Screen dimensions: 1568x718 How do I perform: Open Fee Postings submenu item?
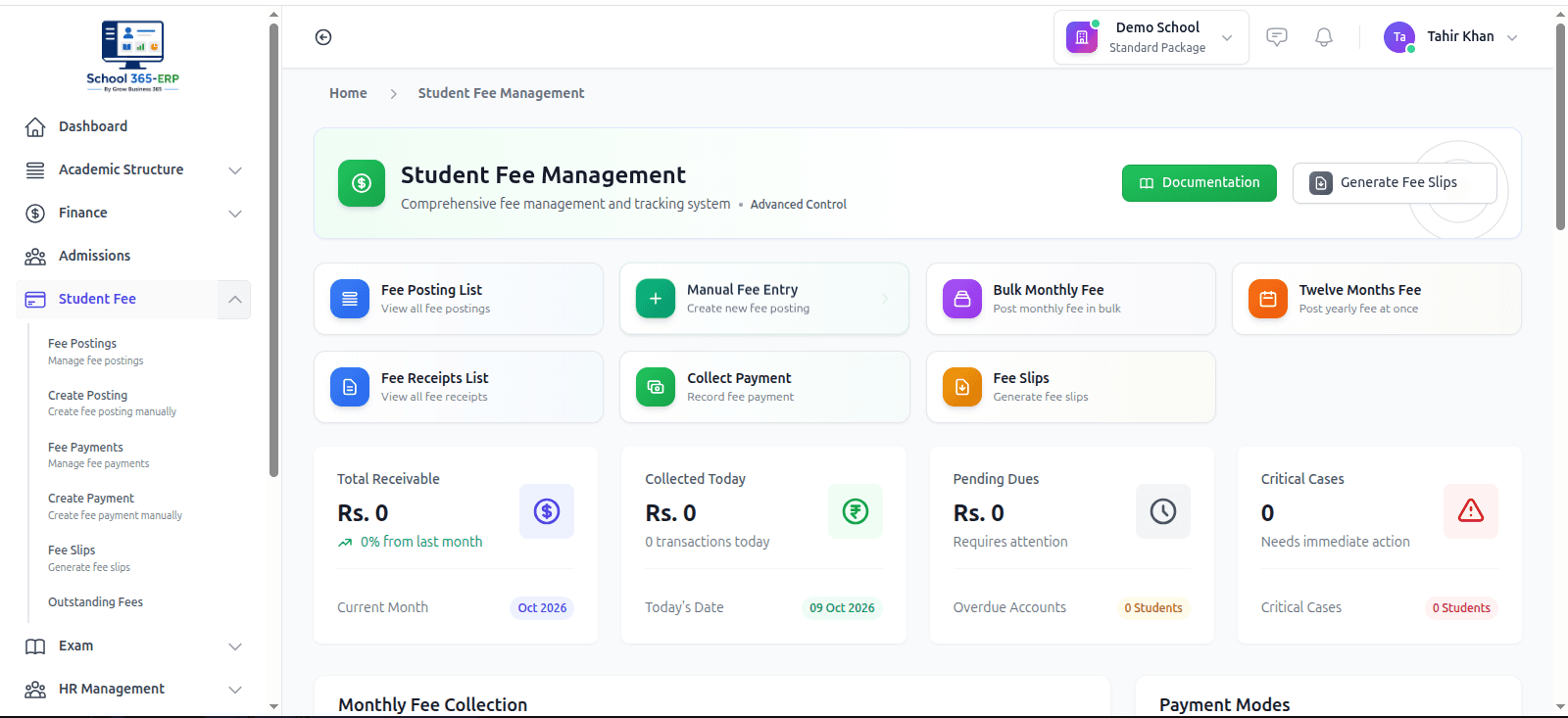point(96,352)
